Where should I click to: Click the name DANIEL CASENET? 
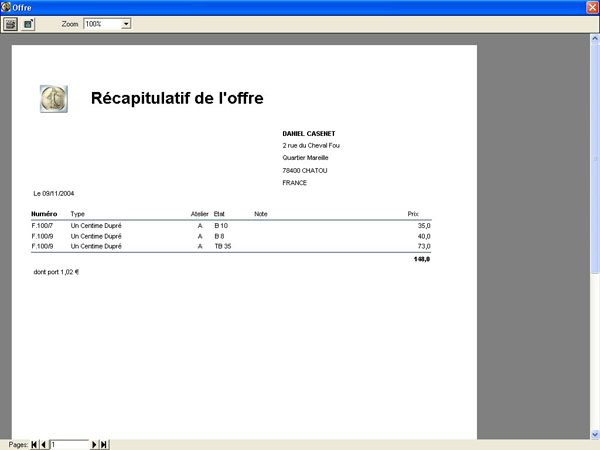click(309, 134)
